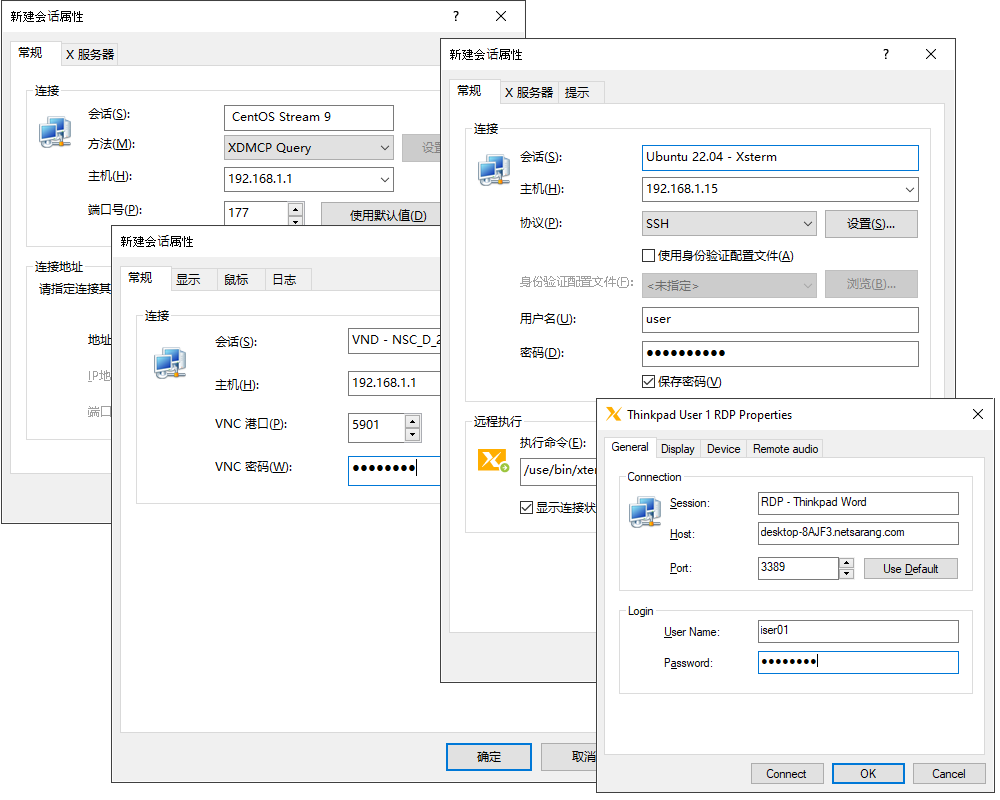Decrease the RDP port 3389 value

point(846,574)
